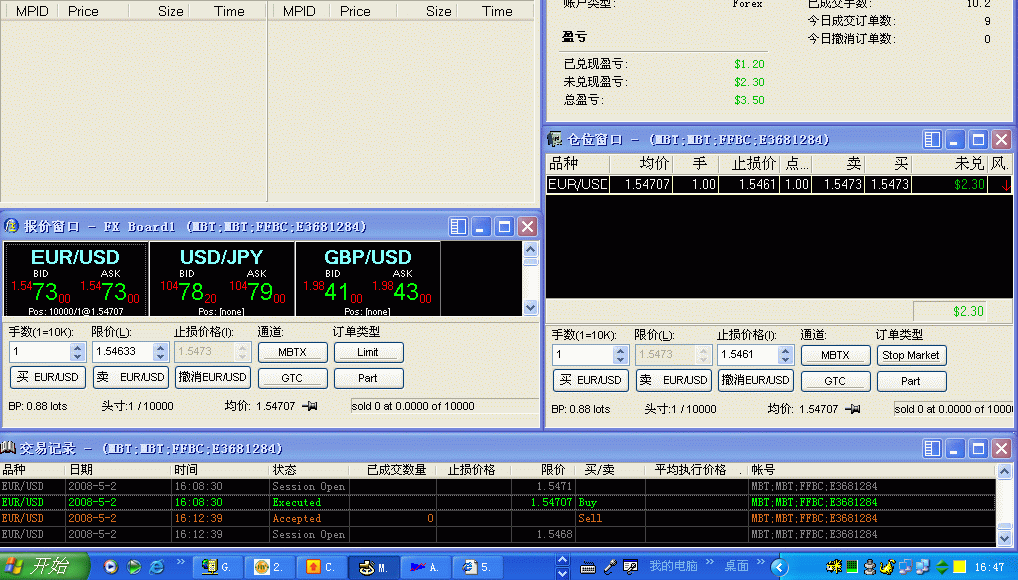
Task: Click 卖 EUR/USD sell button in the quote window
Action: tap(130, 377)
